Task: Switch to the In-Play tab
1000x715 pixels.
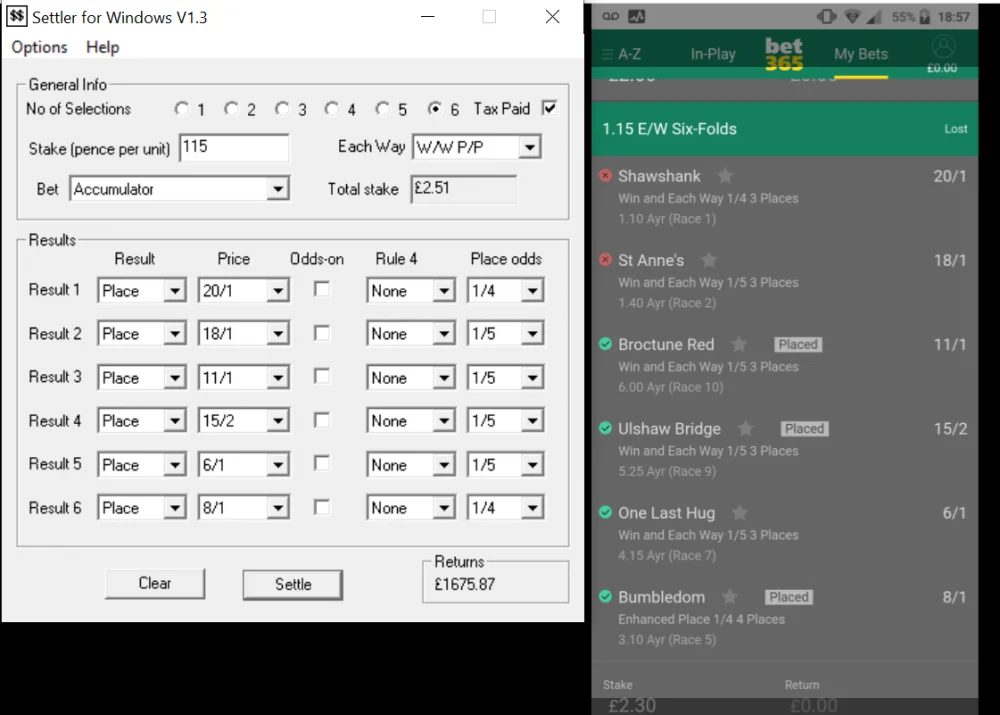Action: pyautogui.click(x=713, y=54)
